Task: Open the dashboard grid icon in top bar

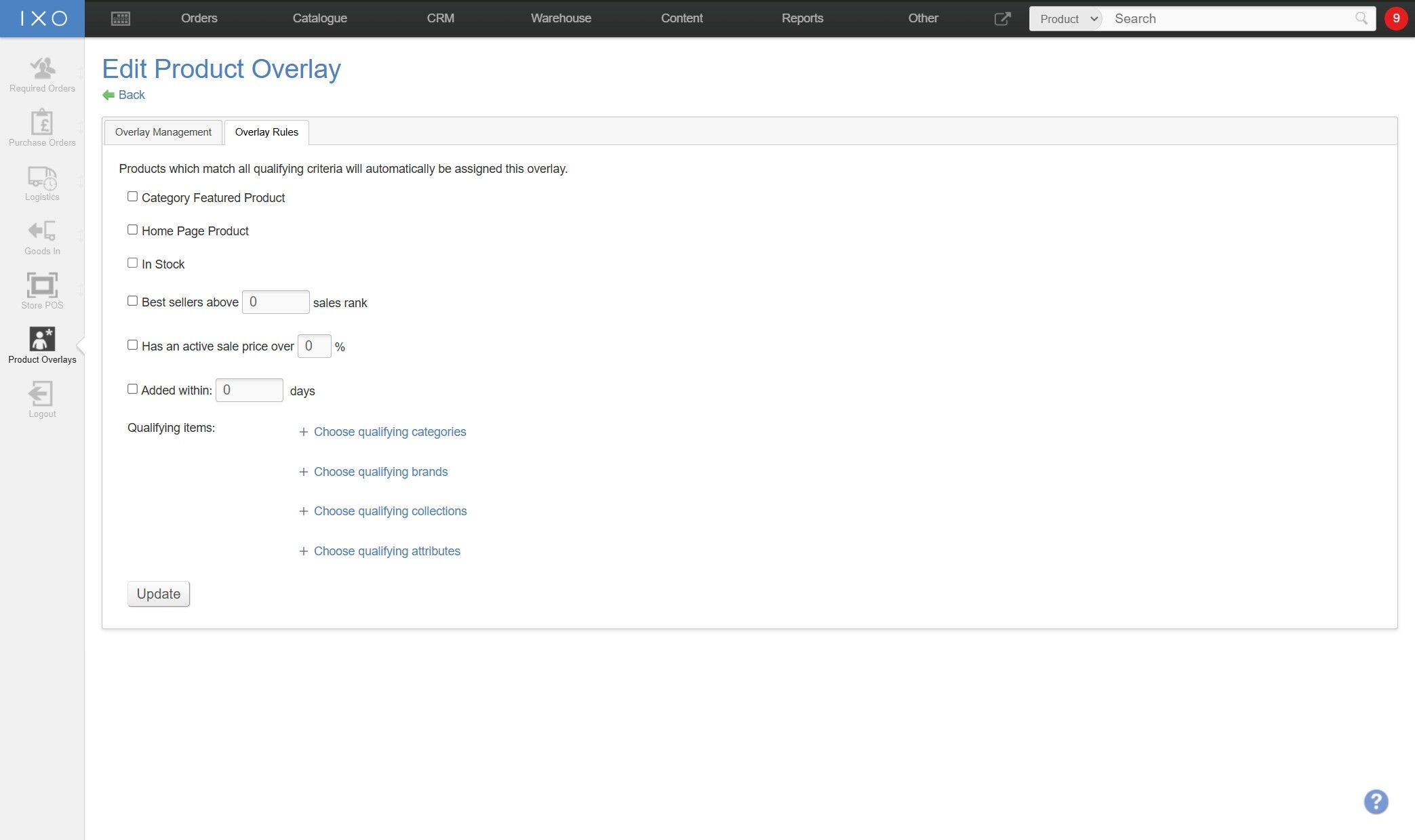Action: tap(120, 19)
